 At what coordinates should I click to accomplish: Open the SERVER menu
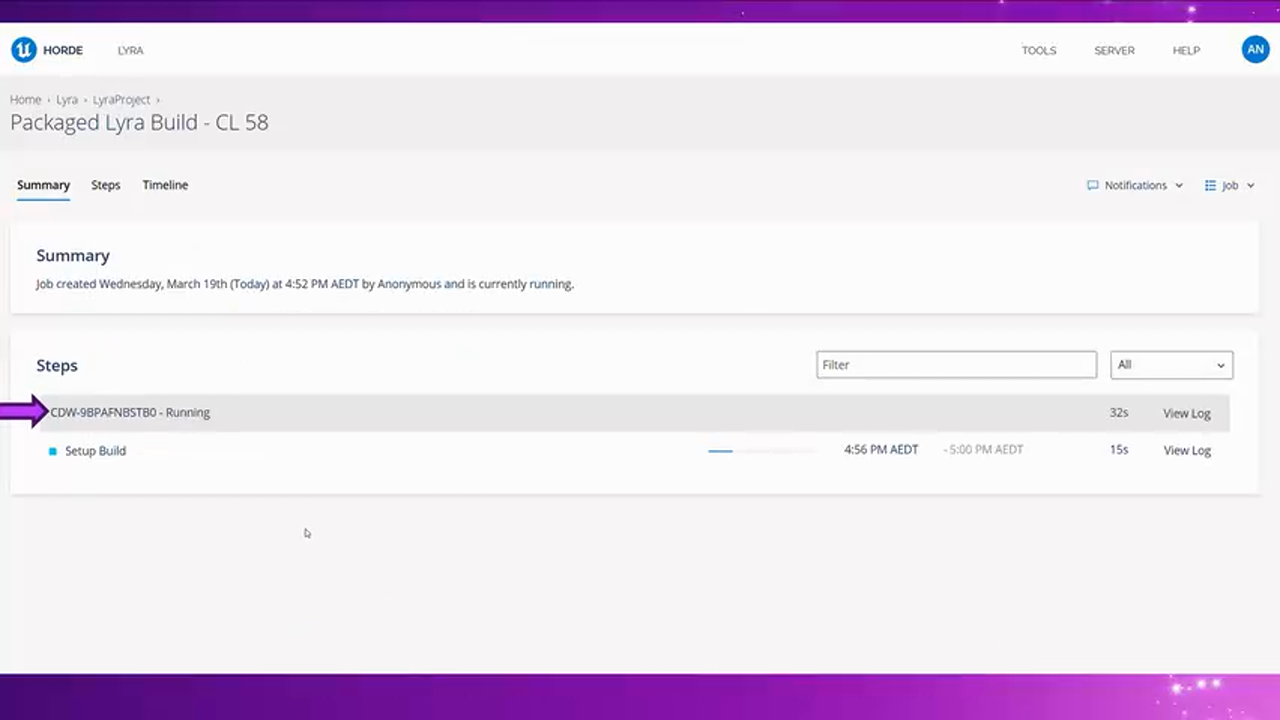[x=1114, y=50]
